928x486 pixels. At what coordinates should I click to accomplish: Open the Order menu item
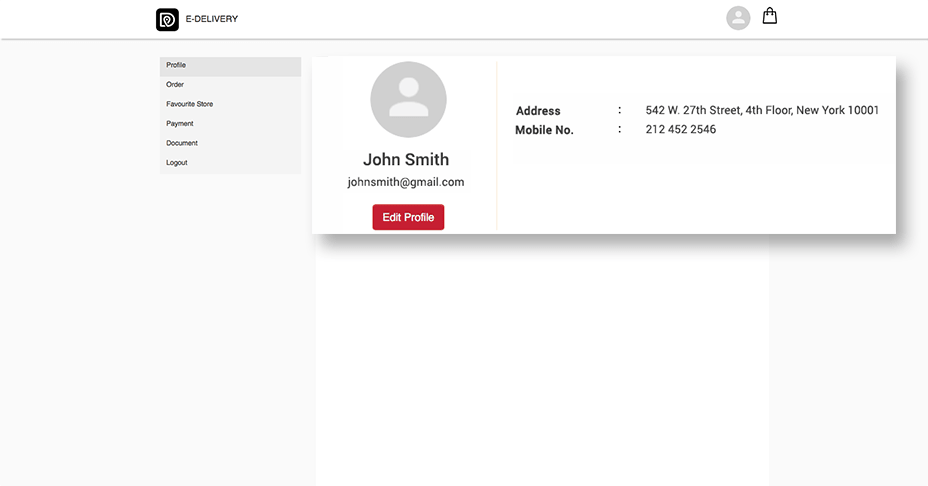tap(230, 85)
